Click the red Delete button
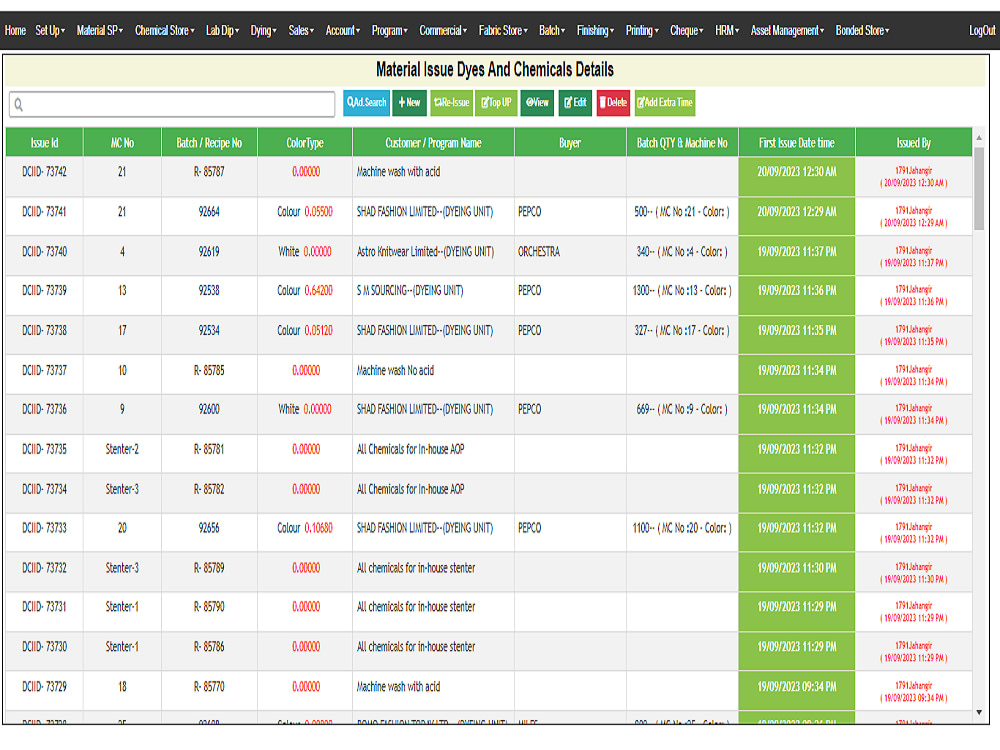 (x=613, y=103)
